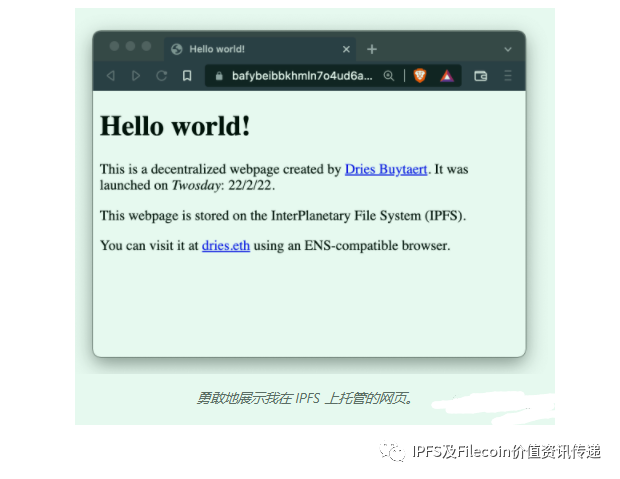Open zoom via the magnifier icon

click(x=389, y=76)
